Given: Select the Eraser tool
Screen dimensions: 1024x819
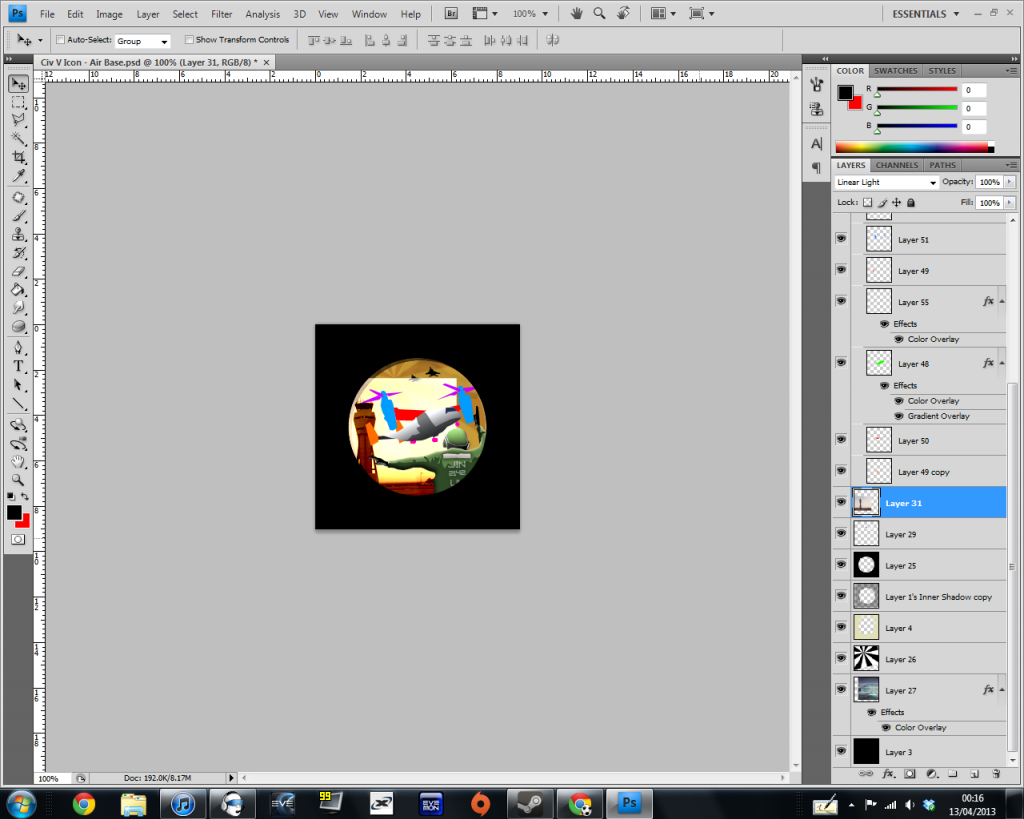Looking at the screenshot, I should coord(18,272).
